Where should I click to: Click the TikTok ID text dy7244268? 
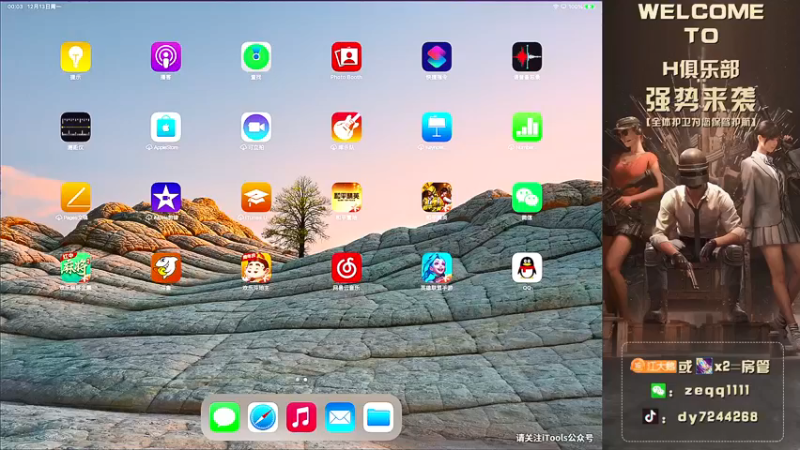click(717, 417)
